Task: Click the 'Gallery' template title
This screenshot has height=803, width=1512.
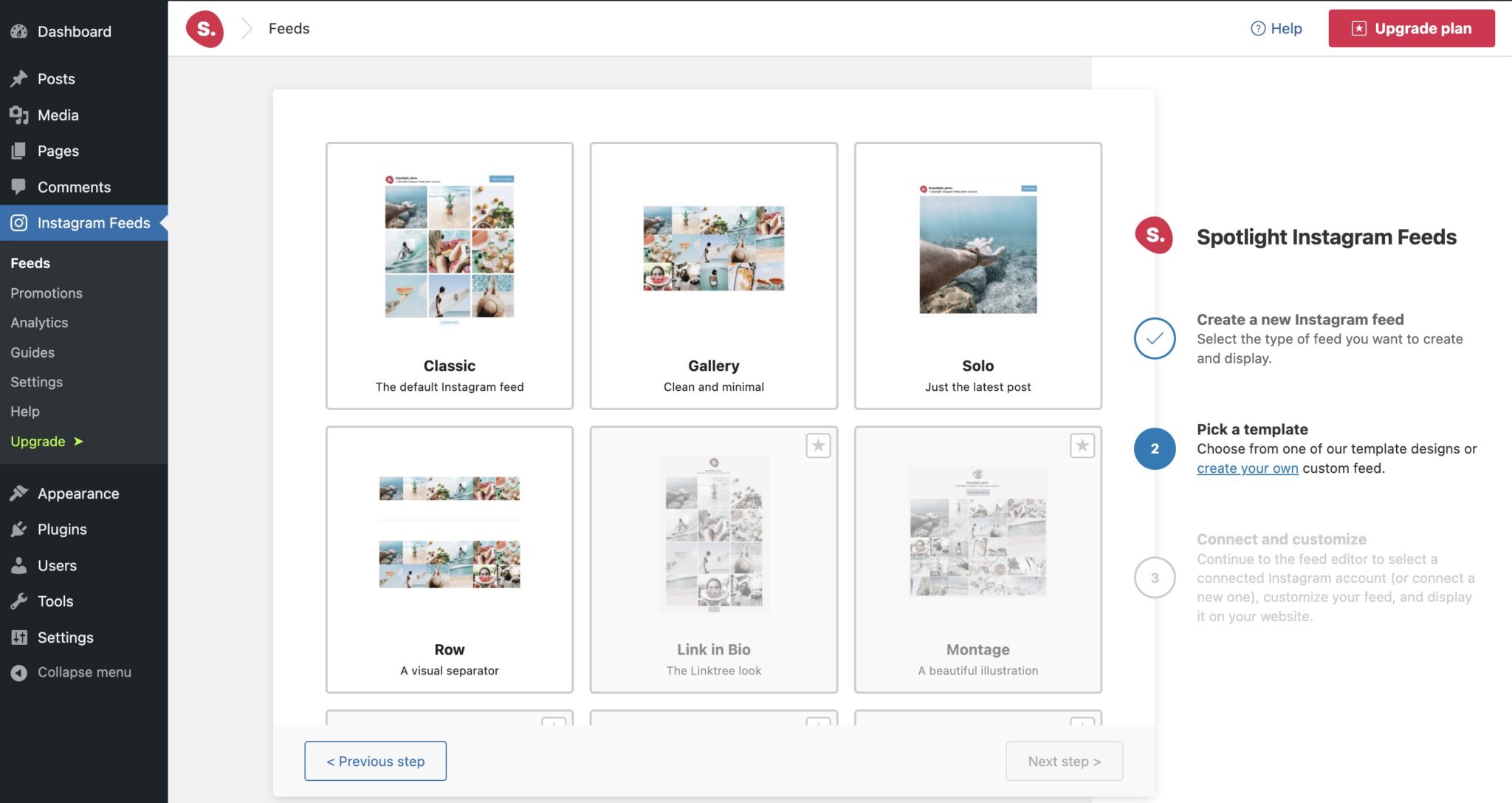Action: pos(714,366)
